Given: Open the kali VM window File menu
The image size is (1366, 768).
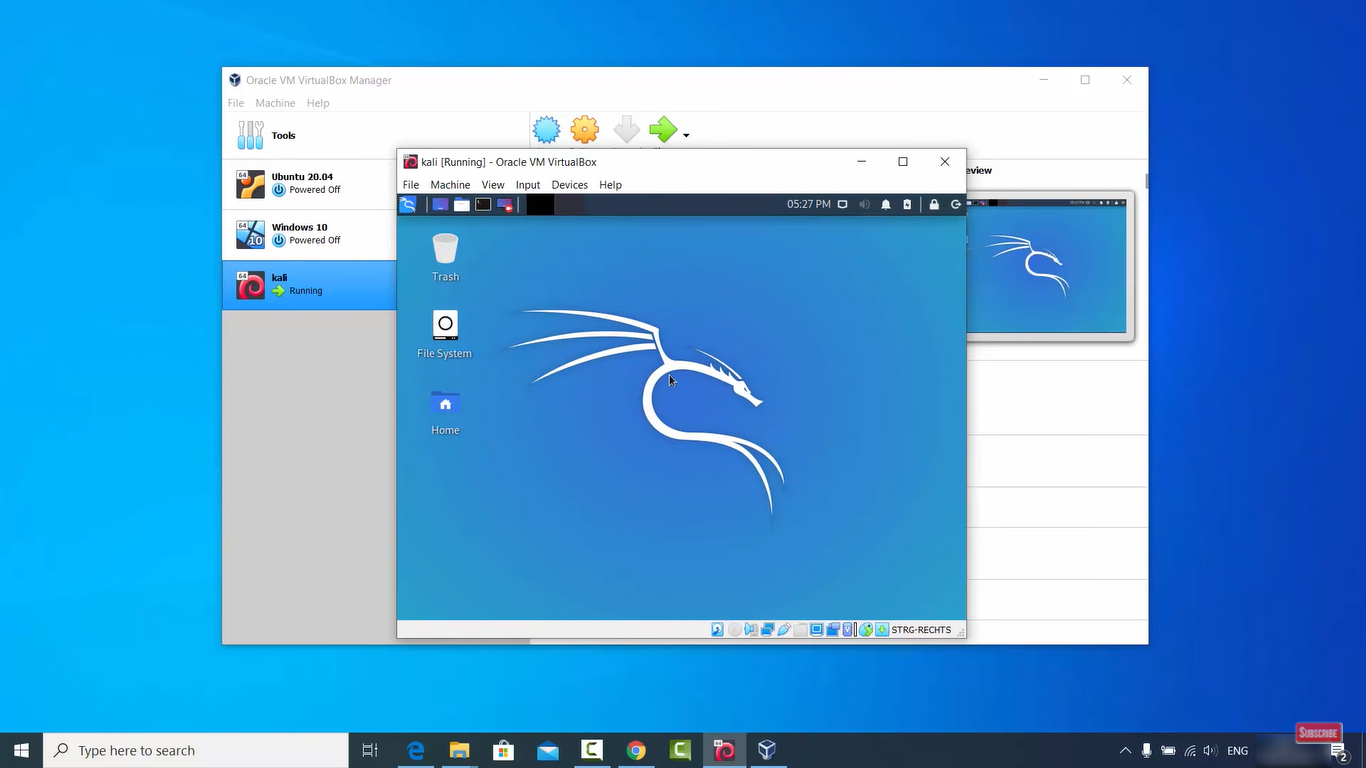Looking at the screenshot, I should tap(411, 185).
